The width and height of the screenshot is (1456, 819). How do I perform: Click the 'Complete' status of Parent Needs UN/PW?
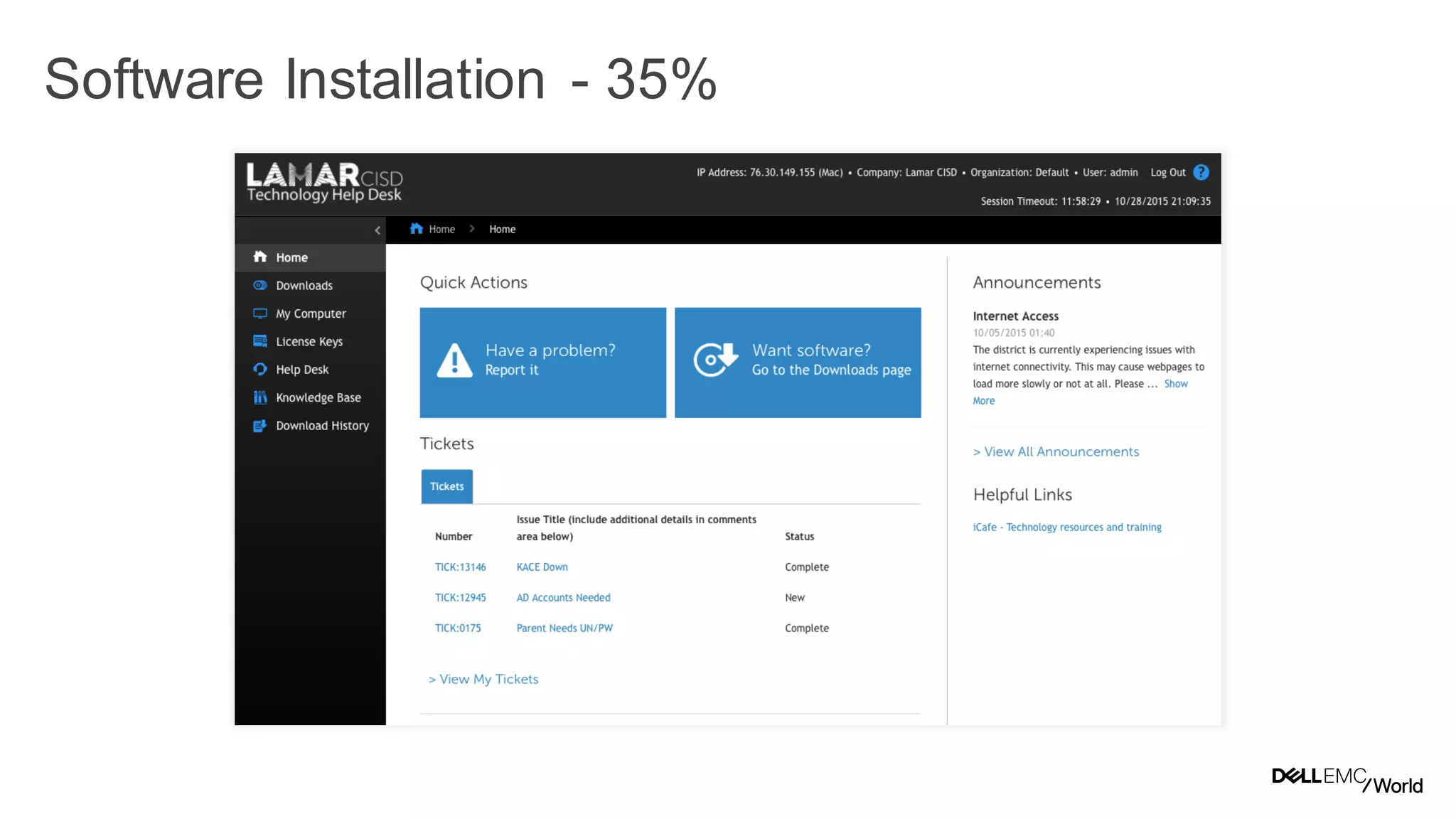(x=807, y=628)
